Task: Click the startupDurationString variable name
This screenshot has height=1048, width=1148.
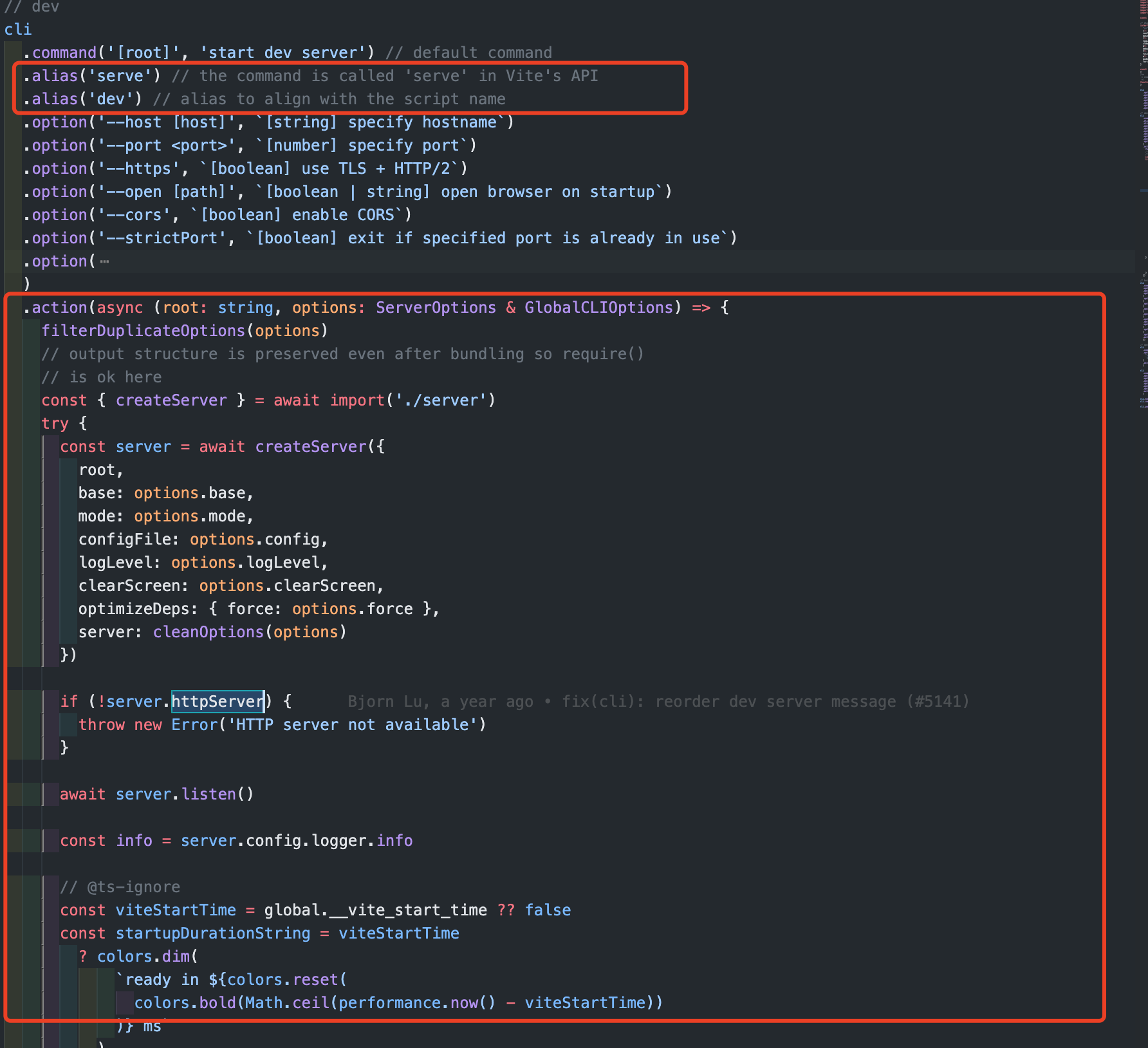Action: pyautogui.click(x=213, y=933)
